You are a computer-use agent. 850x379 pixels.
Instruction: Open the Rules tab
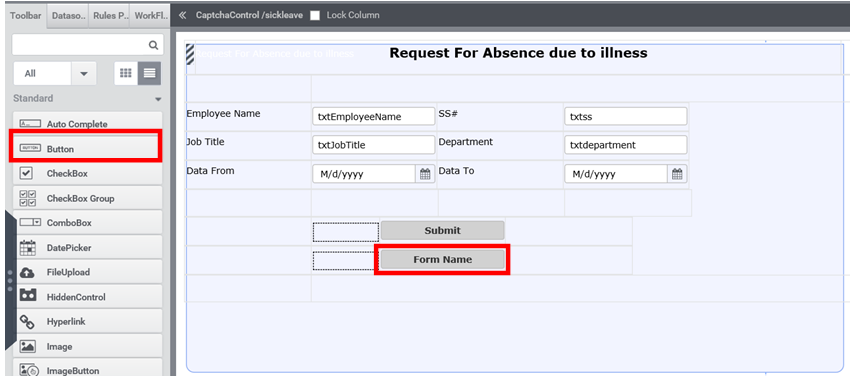click(109, 16)
